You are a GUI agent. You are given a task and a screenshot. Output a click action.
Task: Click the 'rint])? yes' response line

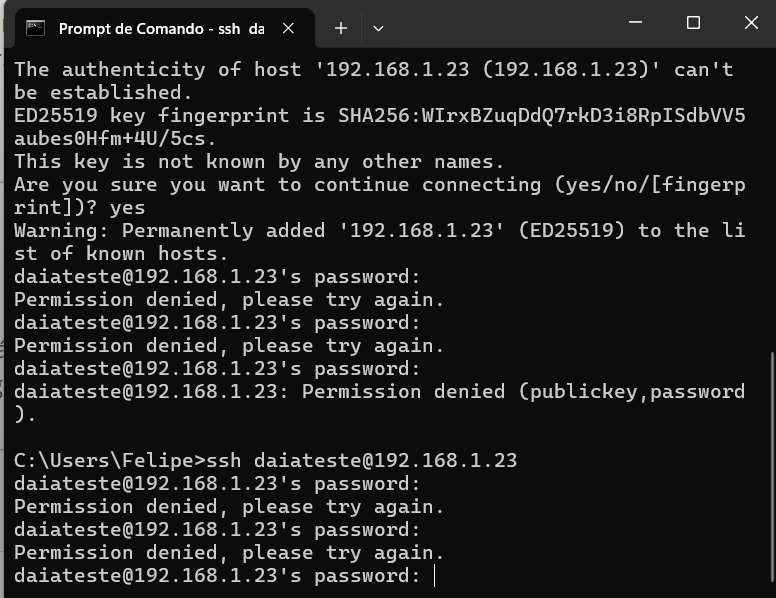(x=80, y=207)
